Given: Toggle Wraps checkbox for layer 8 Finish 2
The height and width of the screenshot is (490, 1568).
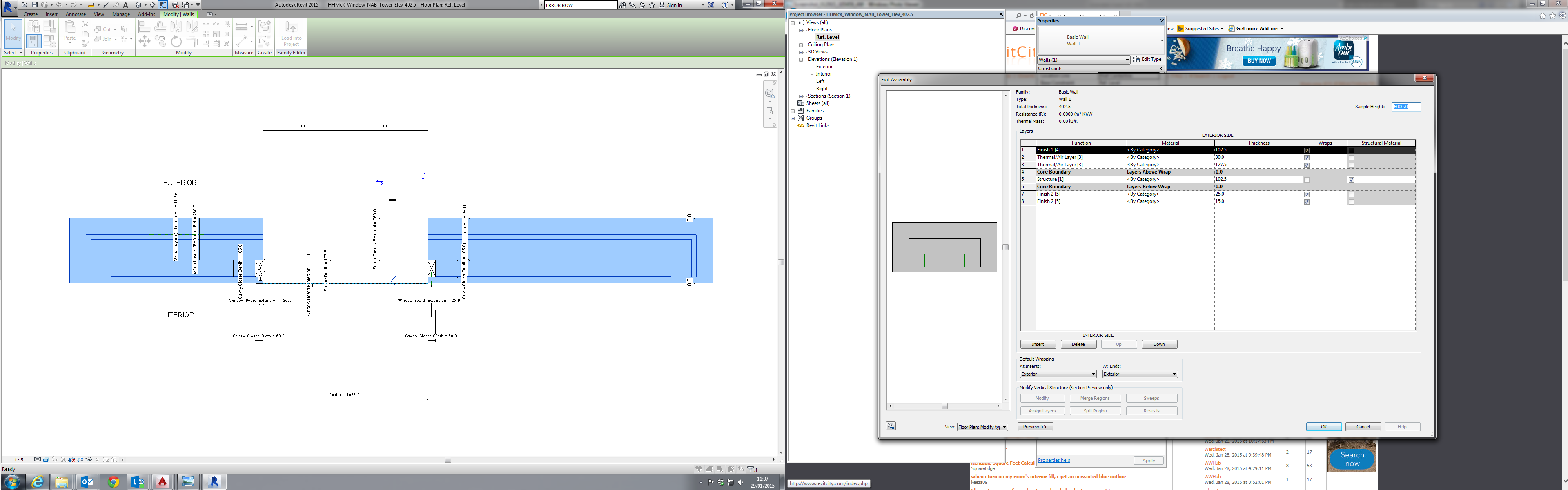Looking at the screenshot, I should click(1306, 201).
